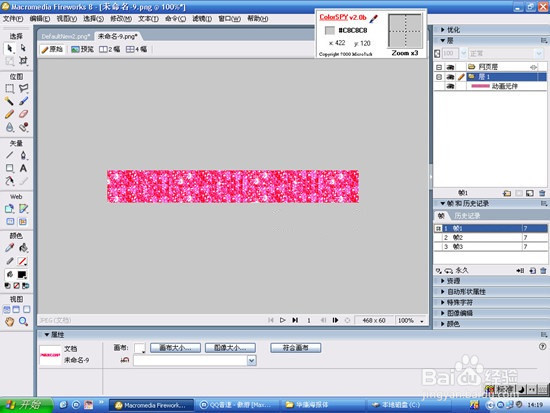
Task: Collapse the 帧和历史记录 panel
Action: [x=443, y=204]
